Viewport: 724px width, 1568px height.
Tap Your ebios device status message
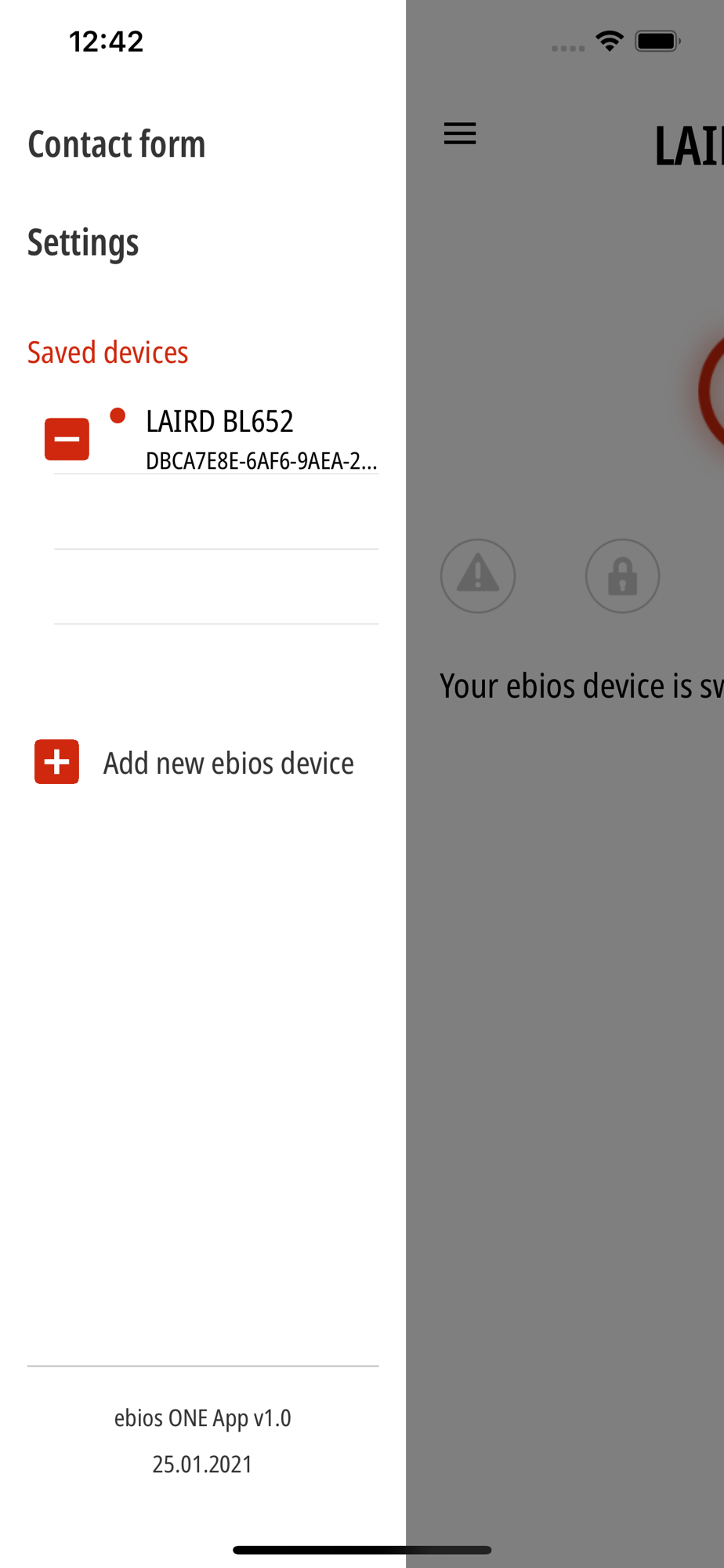point(581,686)
